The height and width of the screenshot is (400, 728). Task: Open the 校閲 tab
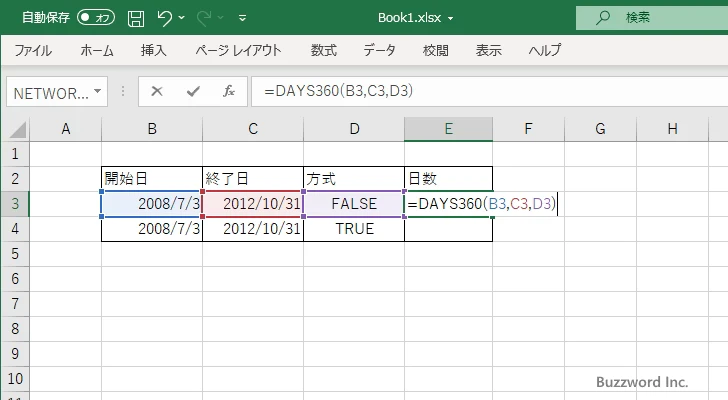coord(436,50)
